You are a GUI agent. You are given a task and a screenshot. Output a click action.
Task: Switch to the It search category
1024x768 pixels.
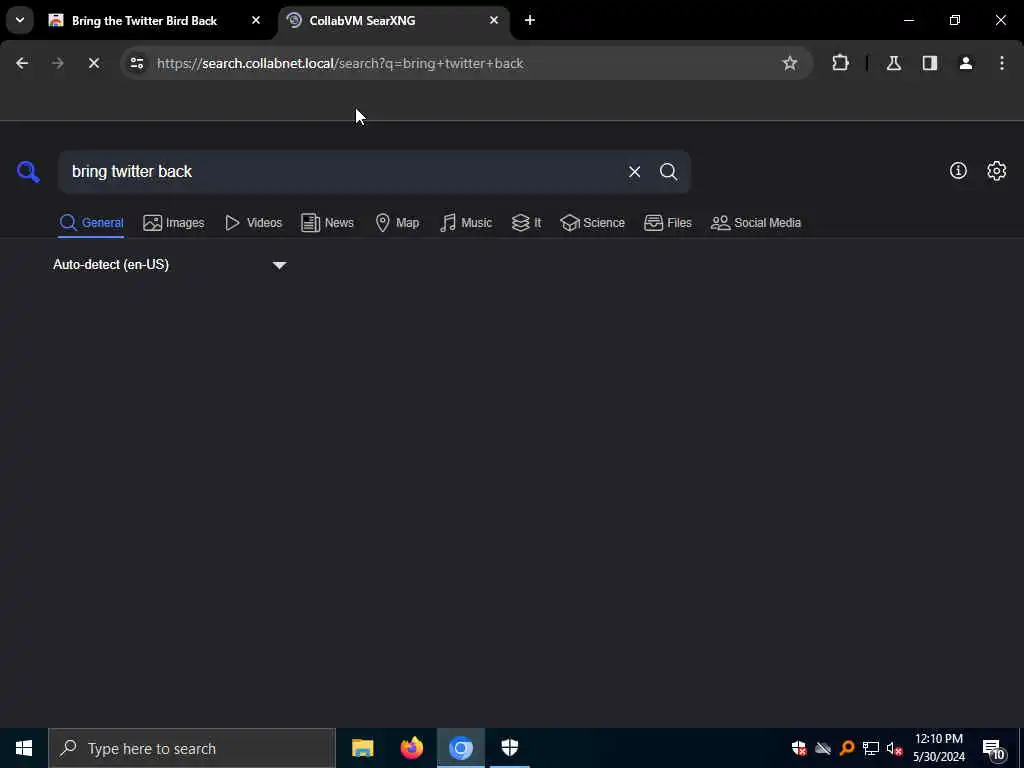click(526, 223)
